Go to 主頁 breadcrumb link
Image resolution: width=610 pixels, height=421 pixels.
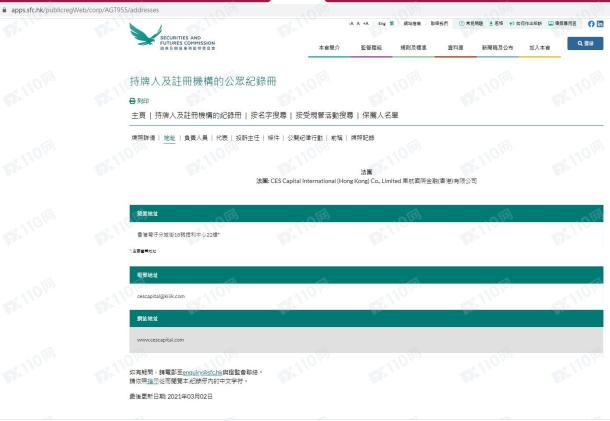click(138, 115)
